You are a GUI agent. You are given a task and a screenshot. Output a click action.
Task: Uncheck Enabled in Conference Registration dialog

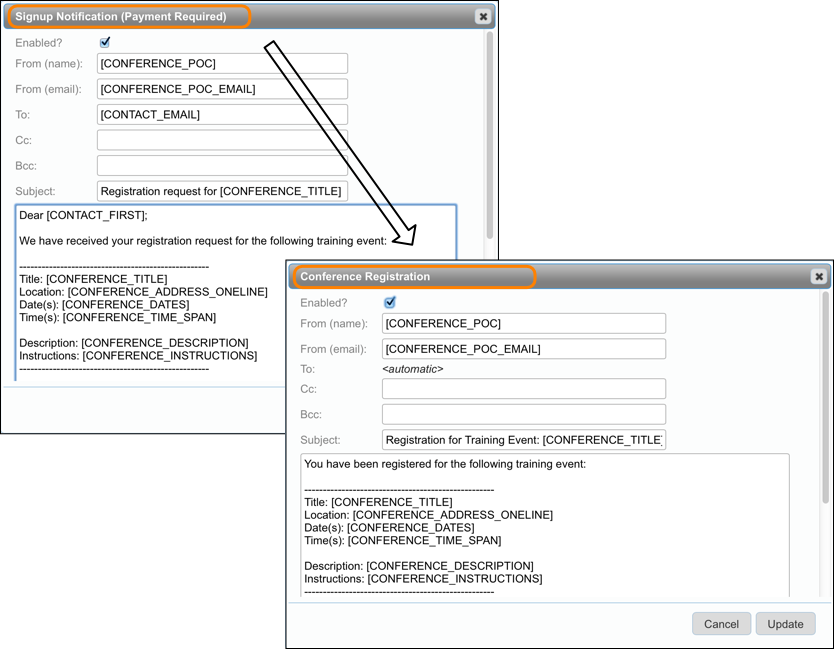[390, 302]
